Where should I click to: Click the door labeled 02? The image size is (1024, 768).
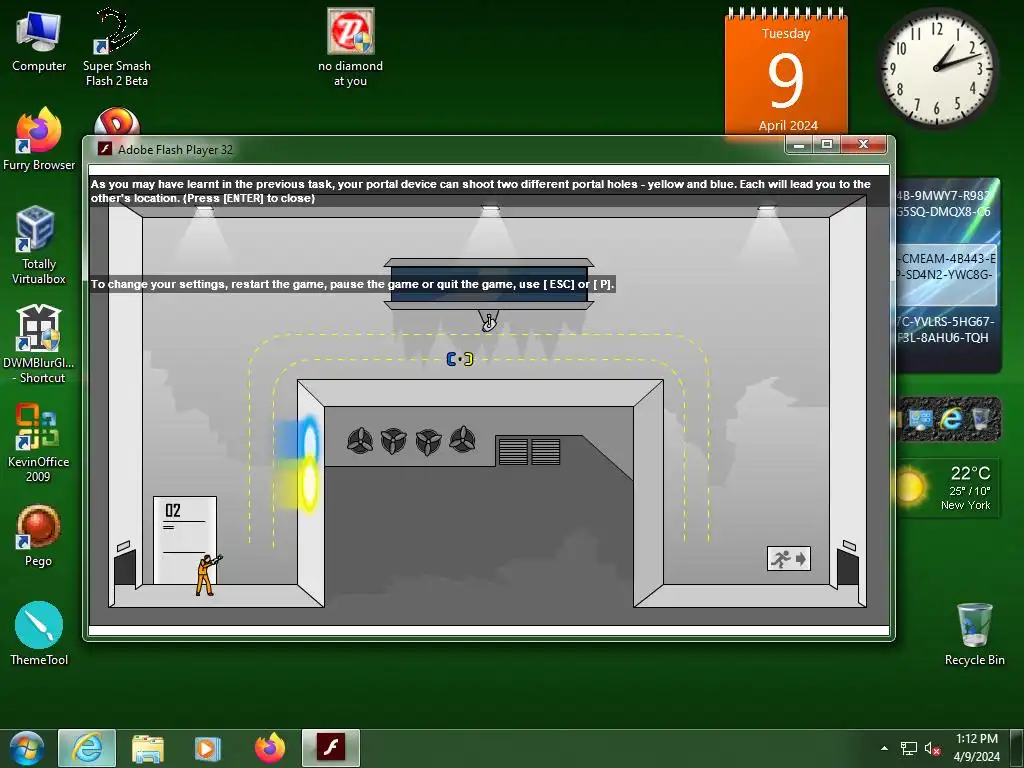coord(185,540)
